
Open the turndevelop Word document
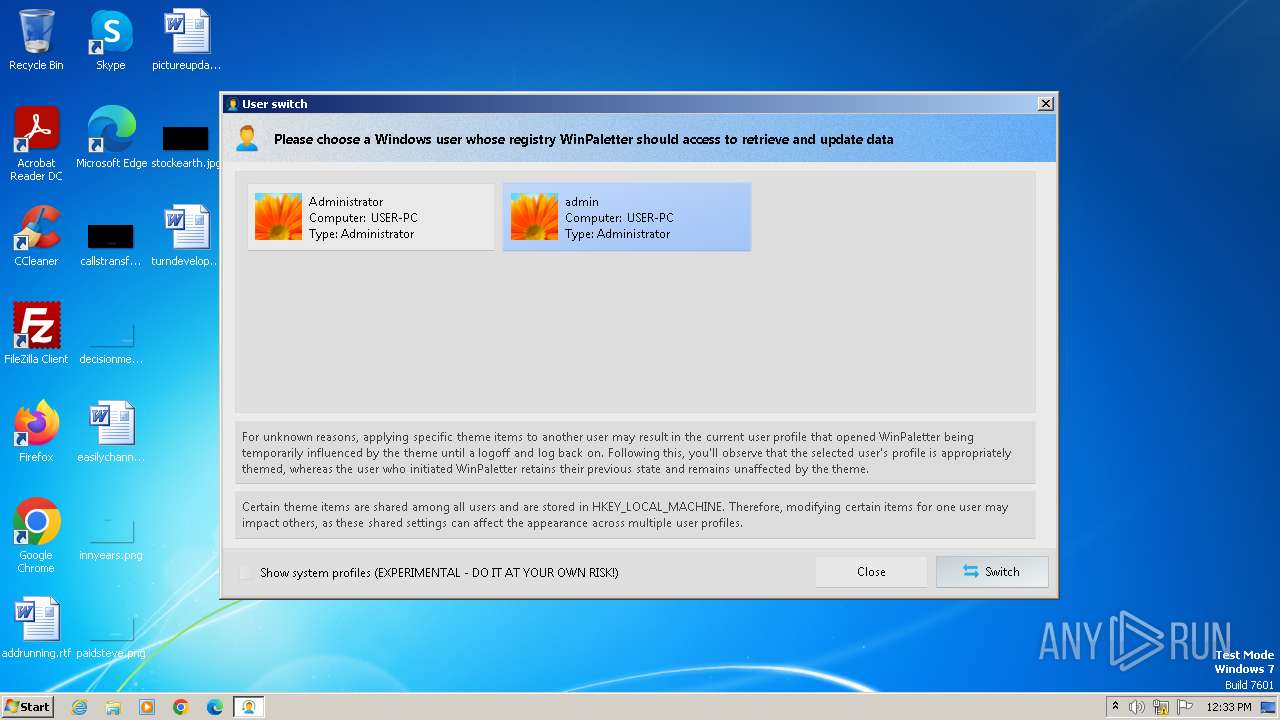[186, 236]
